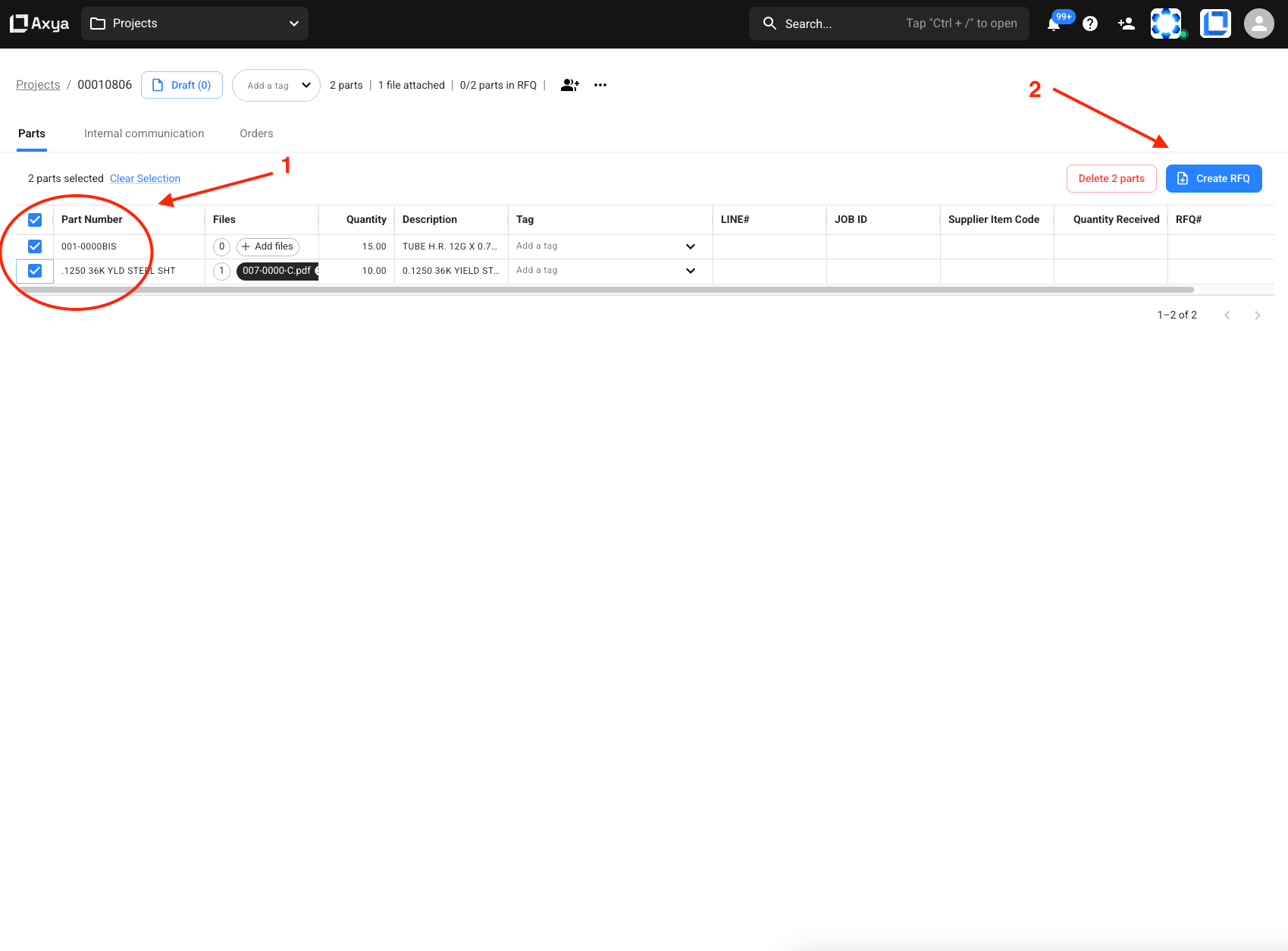Uncheck the .1250 36K YLD STEEL SHT checkbox
This screenshot has width=1288, height=951.
point(35,271)
